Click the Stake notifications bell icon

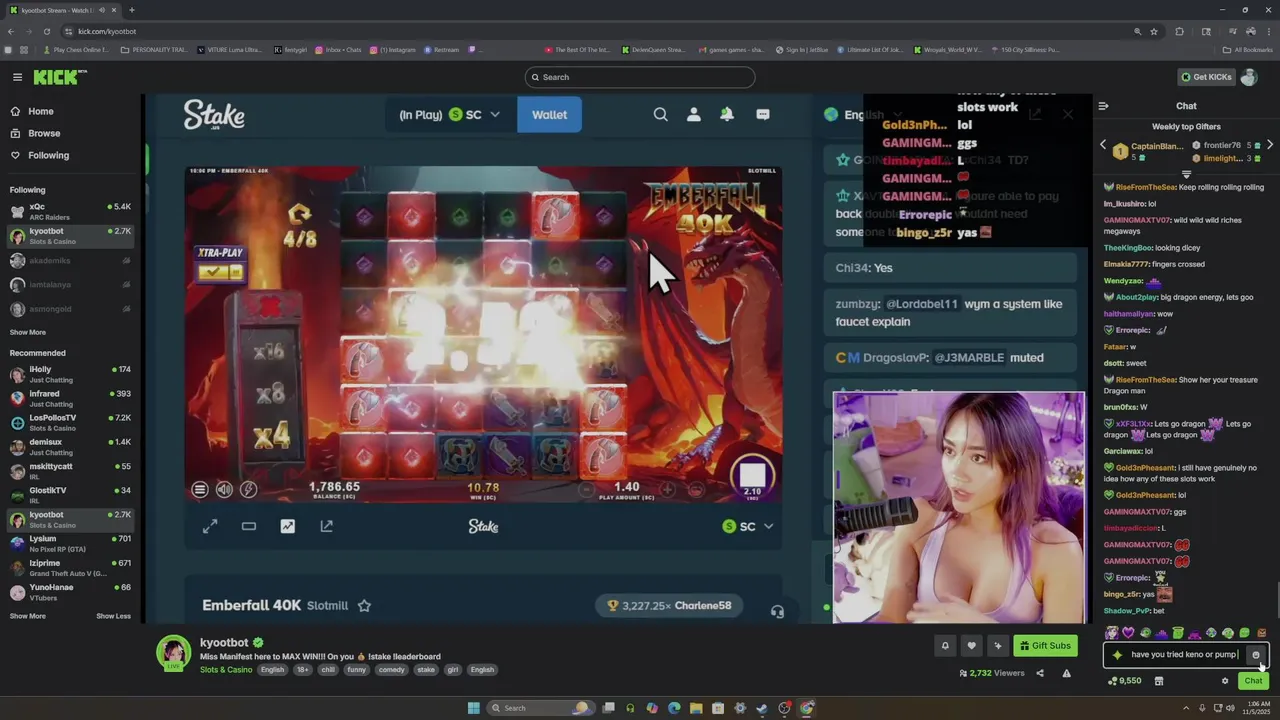coord(727,115)
